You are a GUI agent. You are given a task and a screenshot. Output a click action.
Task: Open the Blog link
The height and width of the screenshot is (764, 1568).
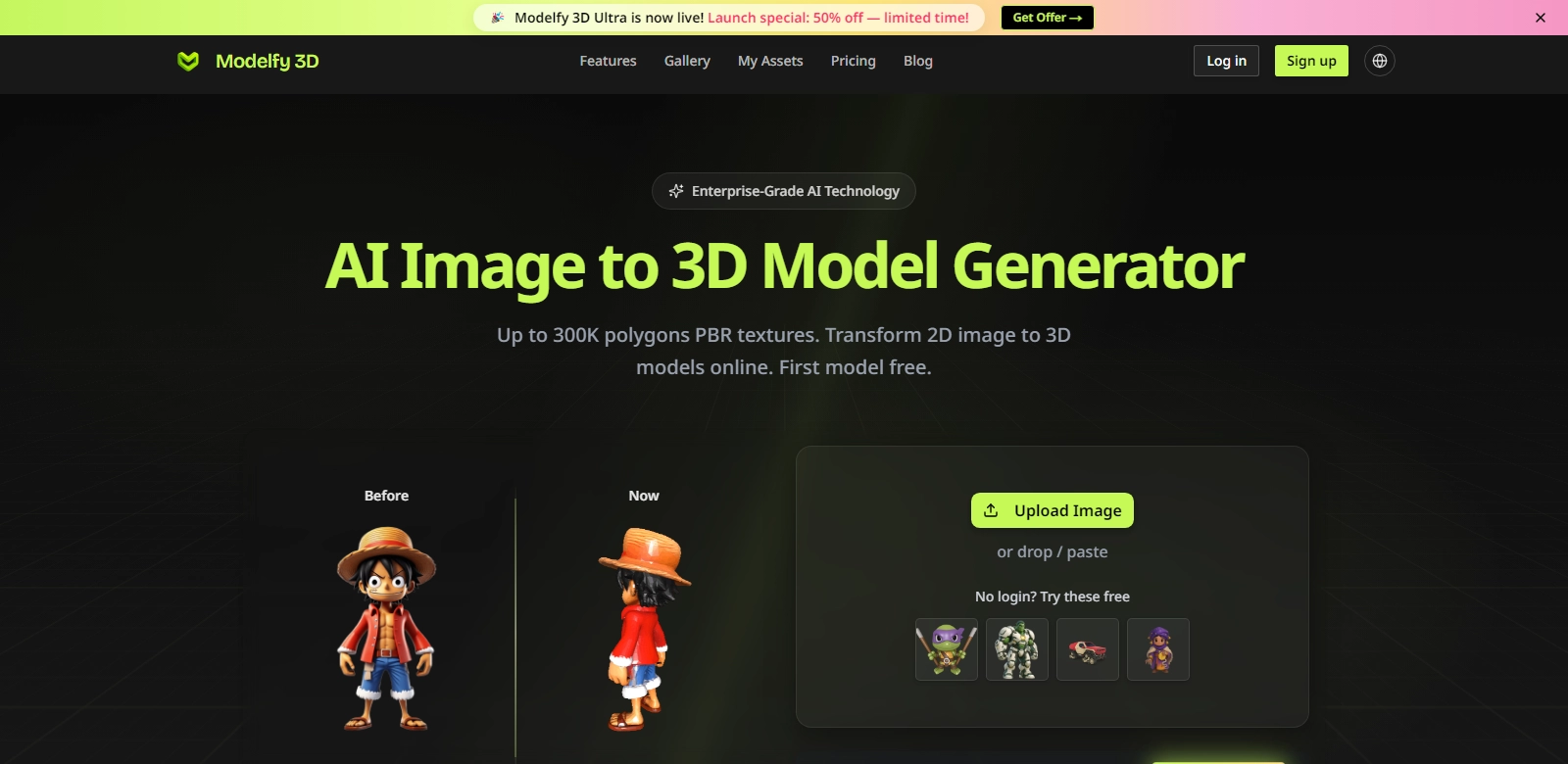pos(918,61)
